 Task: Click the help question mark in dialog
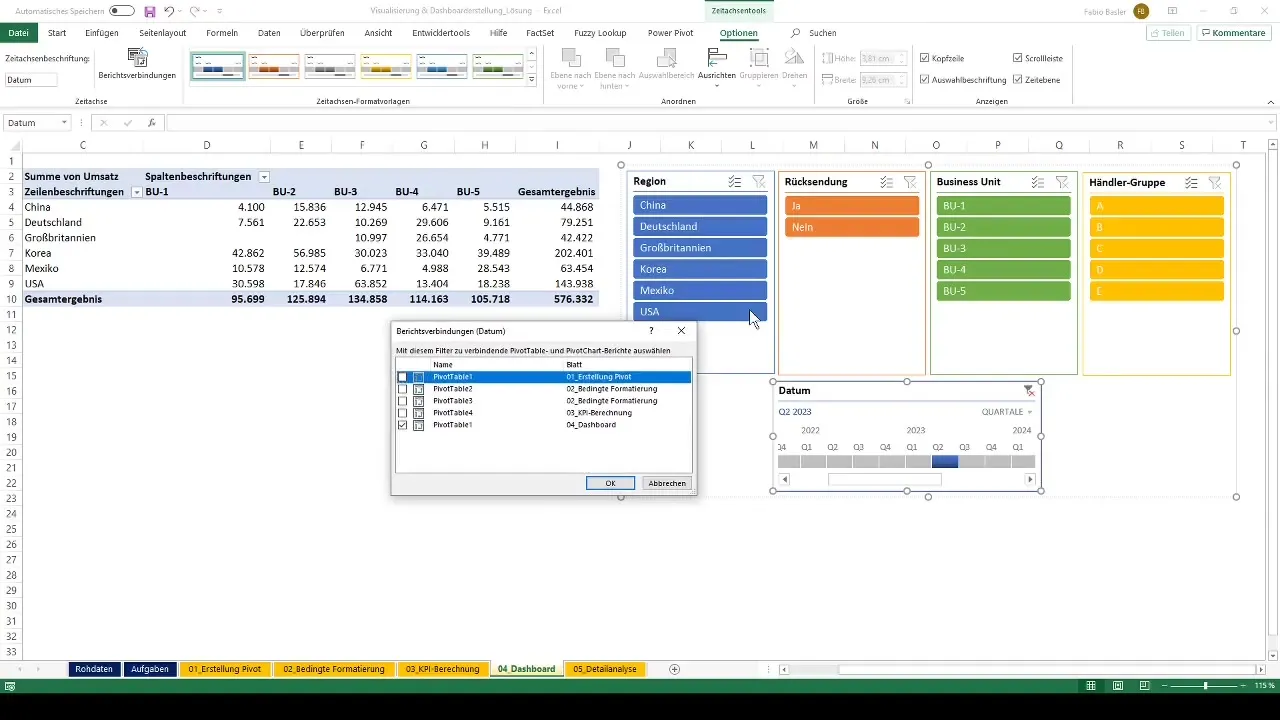651,330
